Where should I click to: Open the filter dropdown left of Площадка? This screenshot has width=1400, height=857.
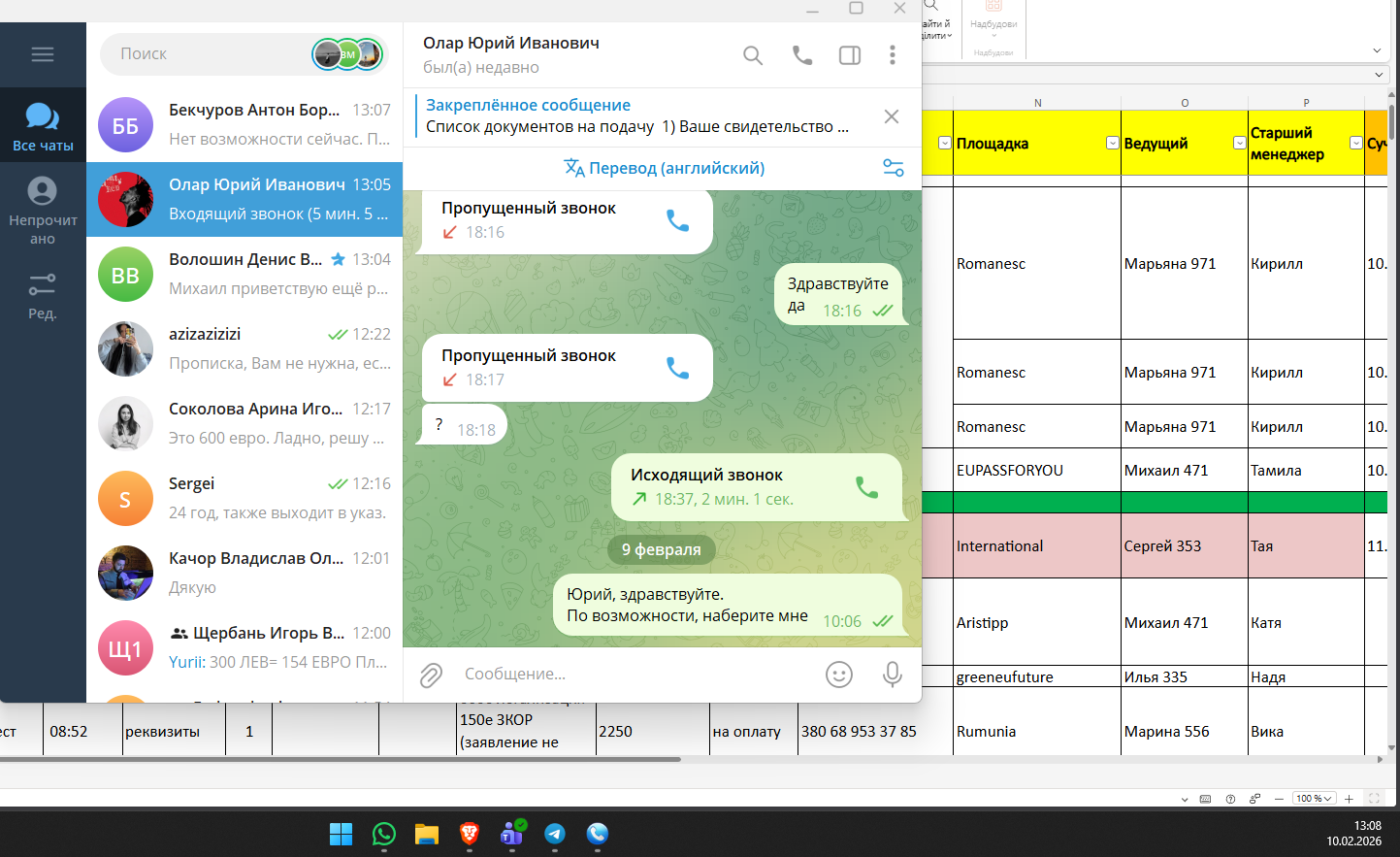click(x=945, y=143)
